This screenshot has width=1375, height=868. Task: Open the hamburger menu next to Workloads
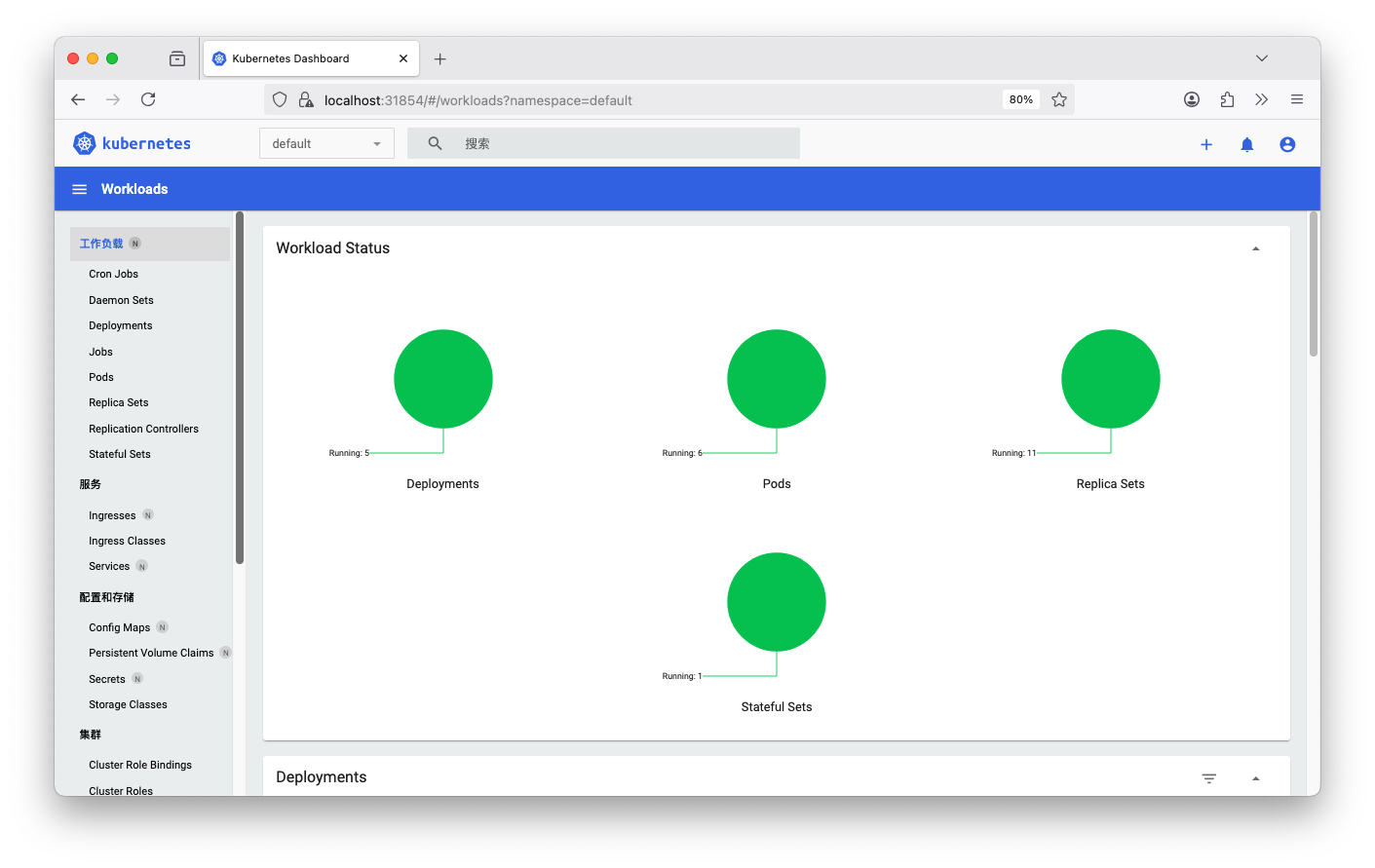pos(80,189)
